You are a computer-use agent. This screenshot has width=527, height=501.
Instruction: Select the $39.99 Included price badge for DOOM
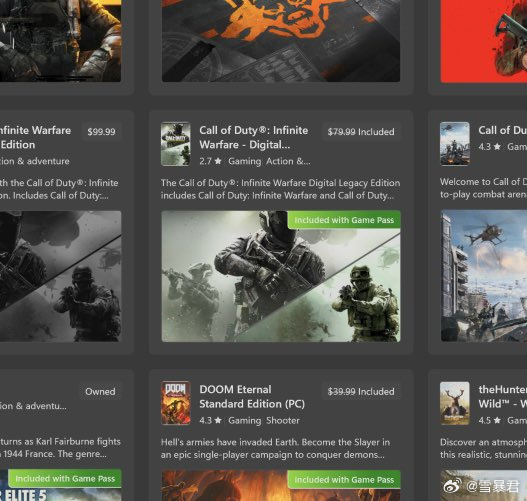tap(361, 391)
